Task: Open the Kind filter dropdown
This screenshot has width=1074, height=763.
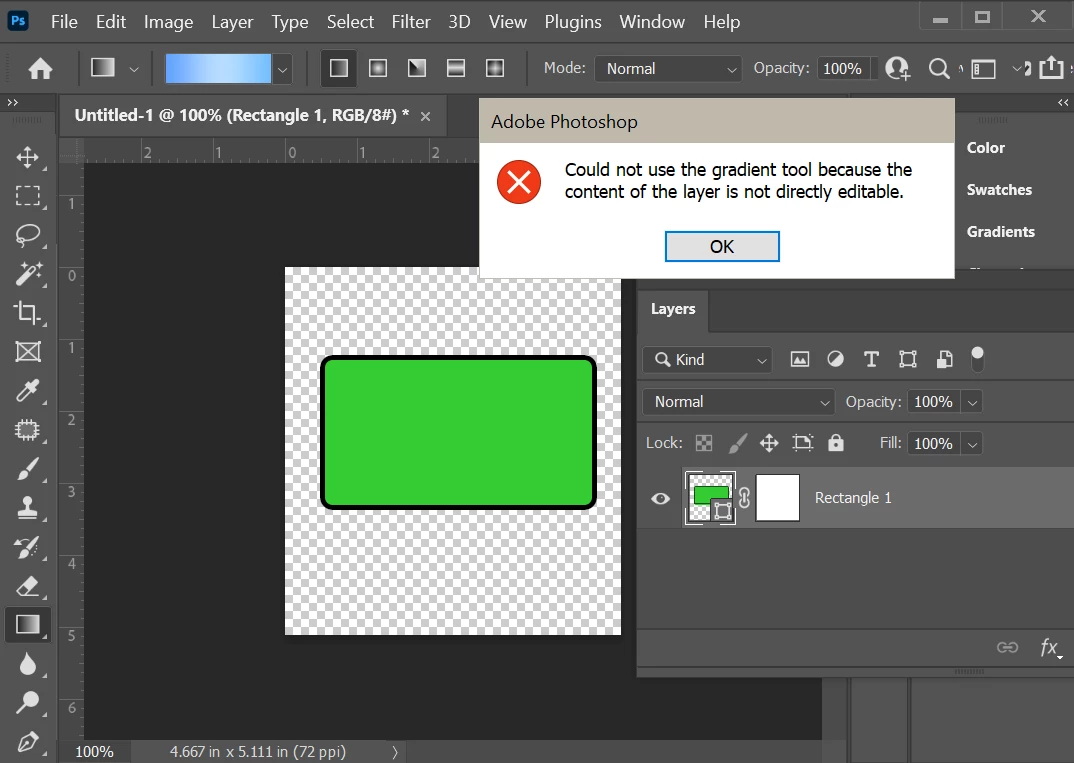Action: tap(707, 360)
